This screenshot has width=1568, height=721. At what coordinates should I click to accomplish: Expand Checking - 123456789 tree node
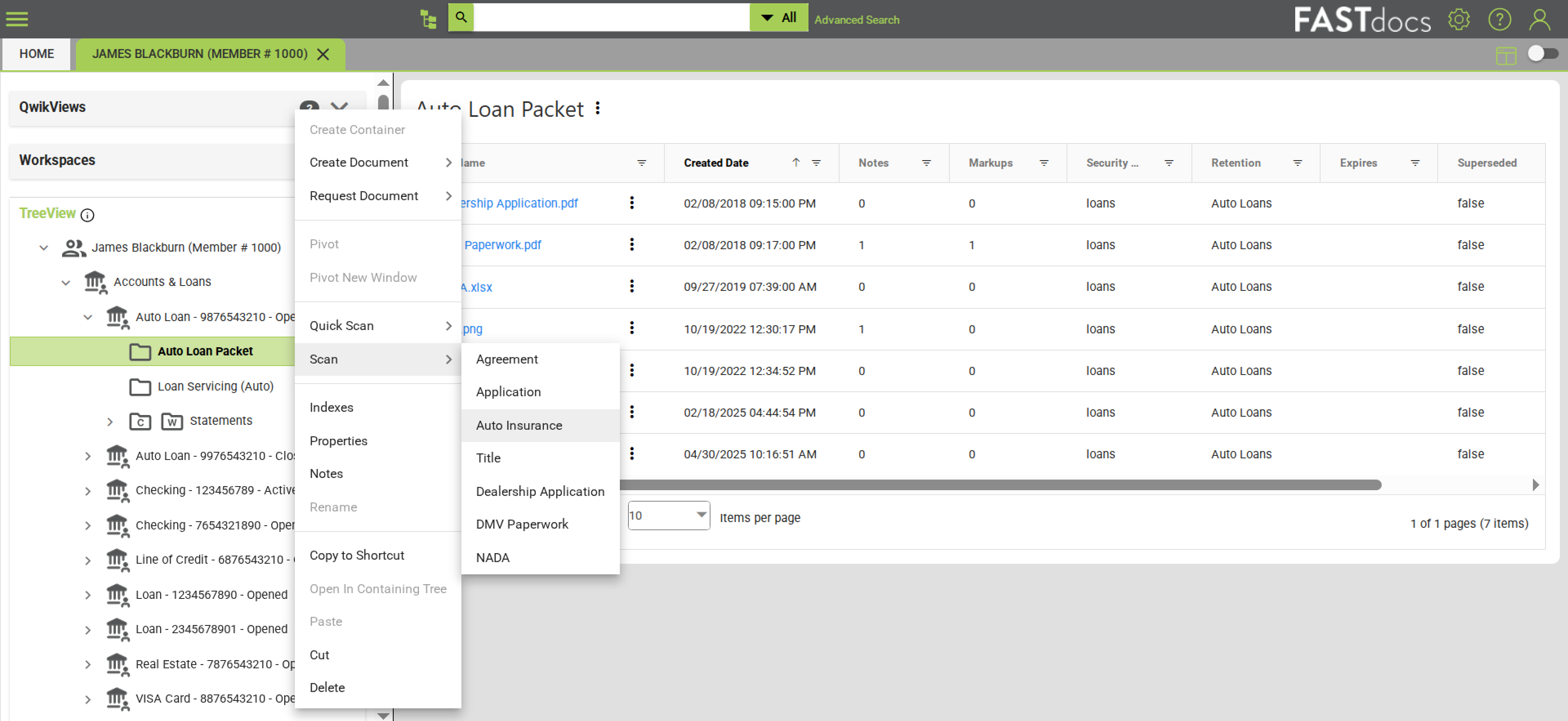[x=88, y=491]
